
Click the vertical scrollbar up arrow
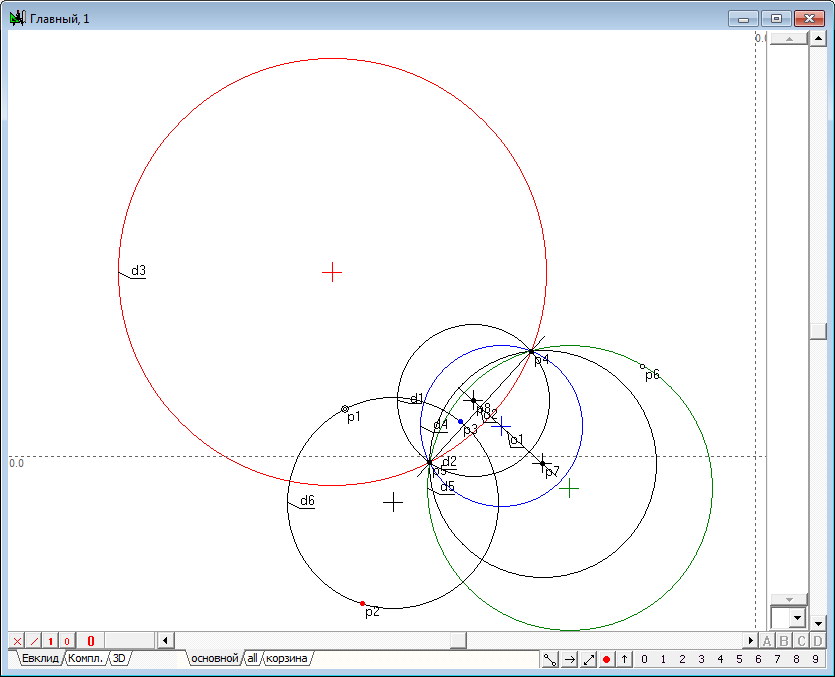(818, 39)
